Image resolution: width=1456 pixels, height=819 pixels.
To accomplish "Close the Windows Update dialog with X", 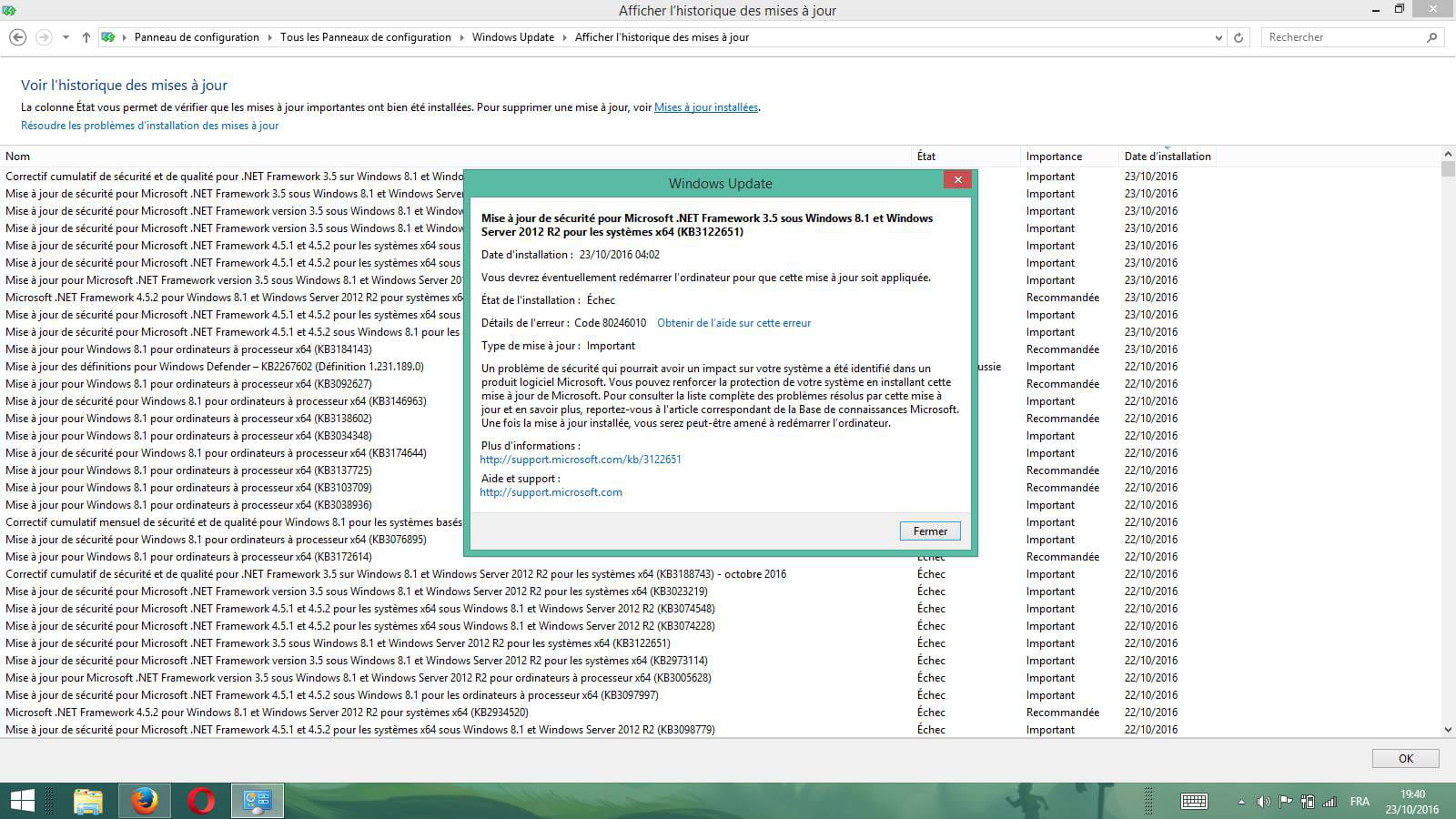I will [957, 180].
